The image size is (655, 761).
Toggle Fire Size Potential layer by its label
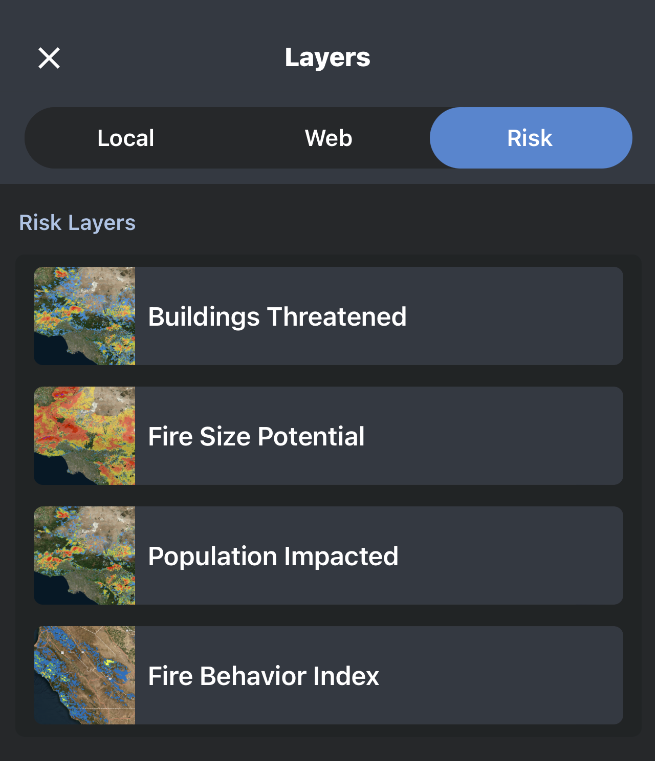(x=256, y=437)
